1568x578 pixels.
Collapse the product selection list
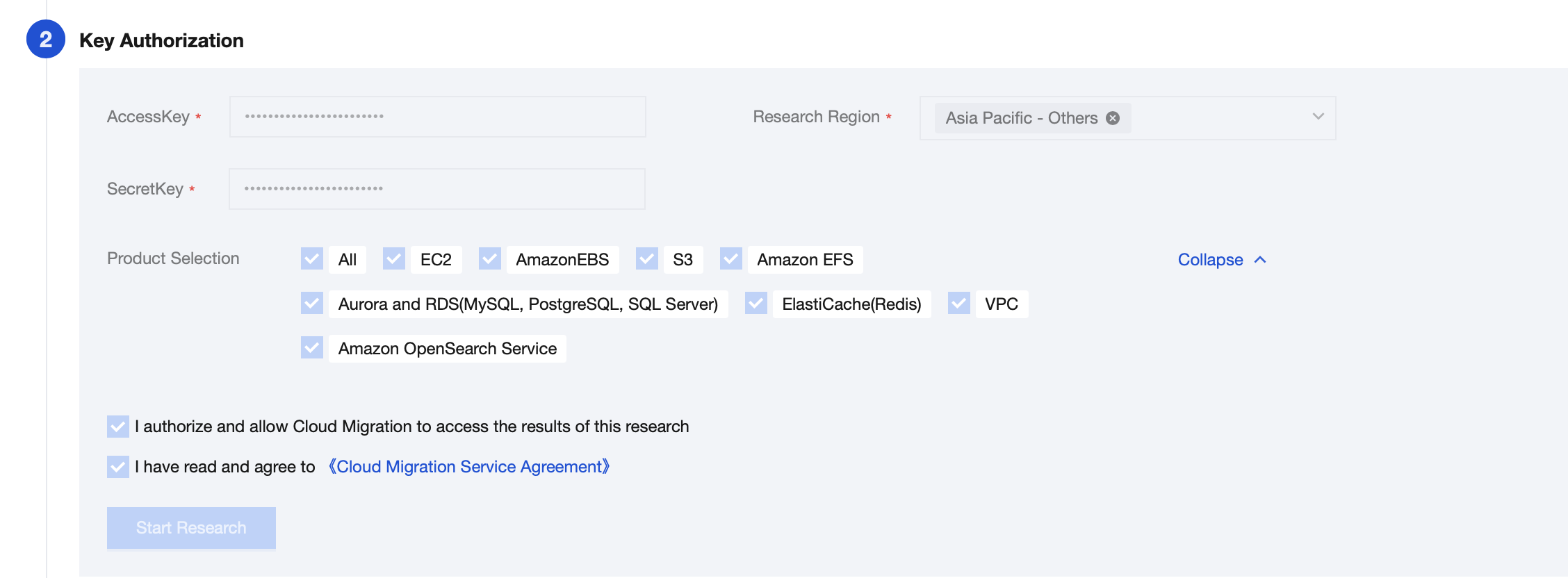coord(1210,260)
